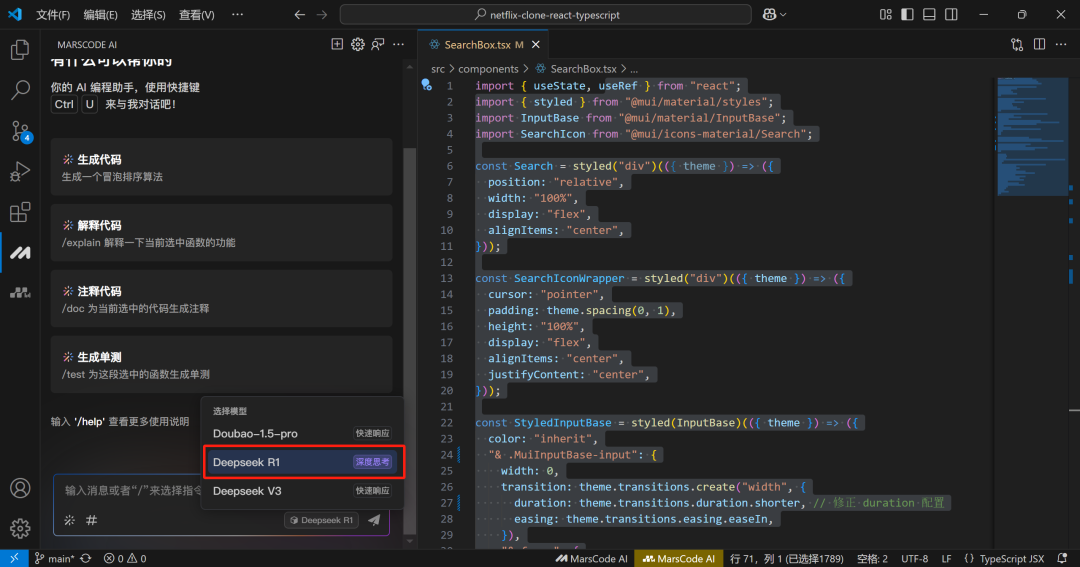
Task: Toggle the primary side bar layout button
Action: pyautogui.click(x=908, y=15)
